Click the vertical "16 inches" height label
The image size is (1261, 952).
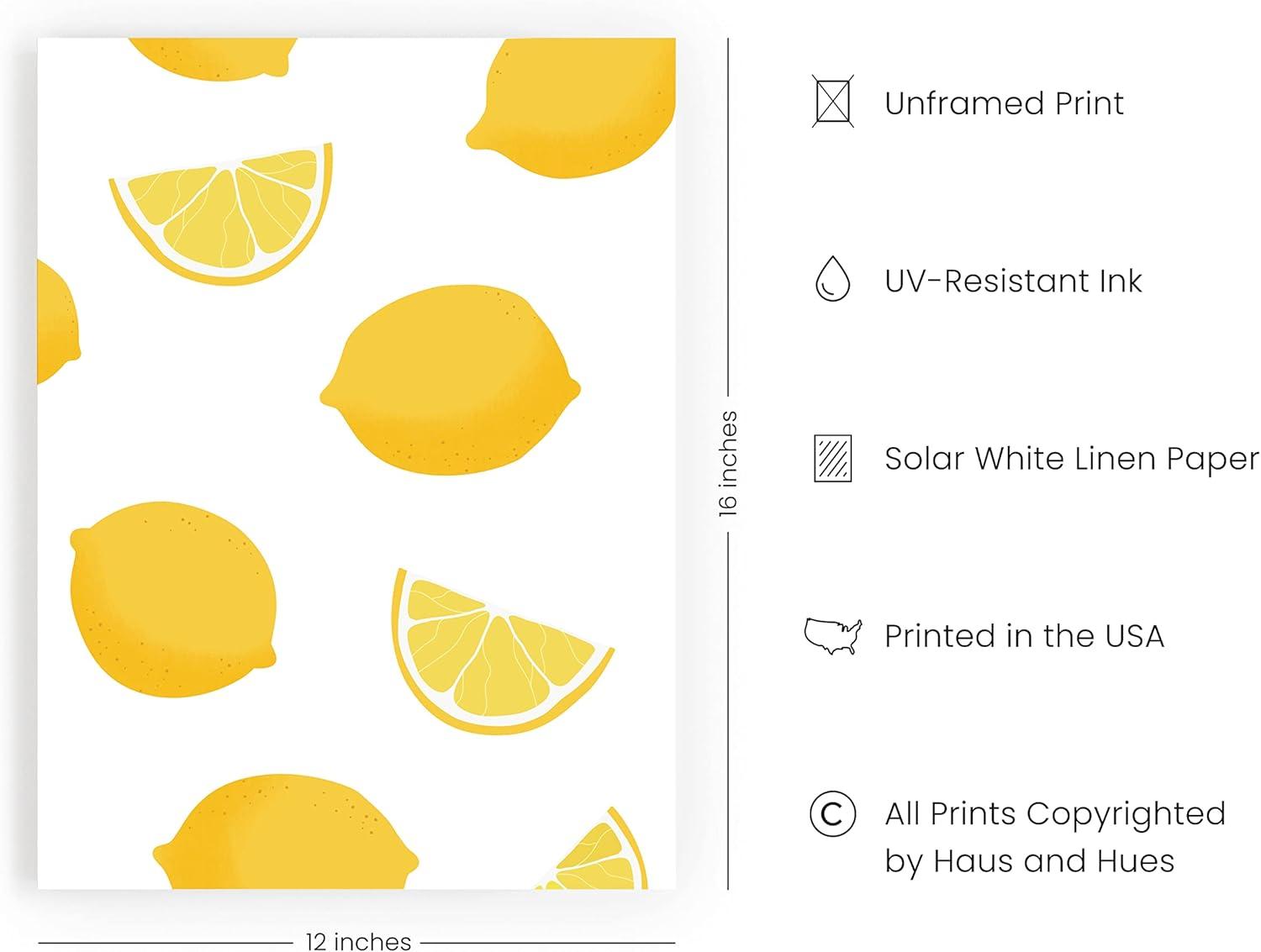pos(728,463)
